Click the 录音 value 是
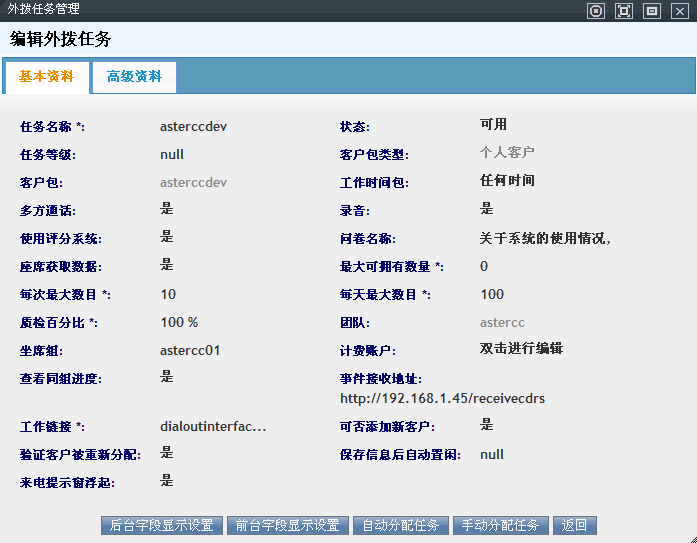 [x=487, y=209]
